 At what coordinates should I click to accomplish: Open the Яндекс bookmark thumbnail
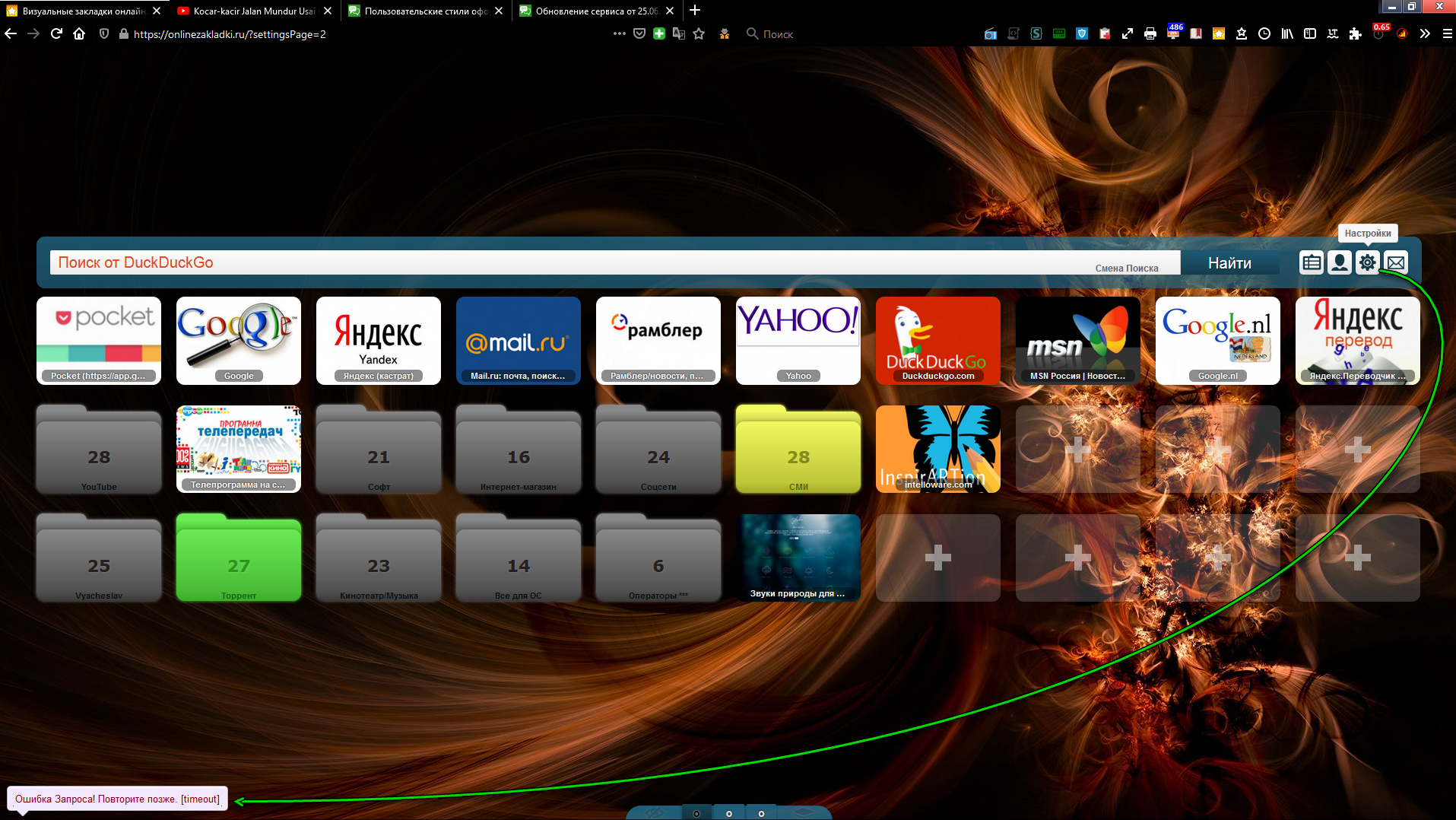378,340
